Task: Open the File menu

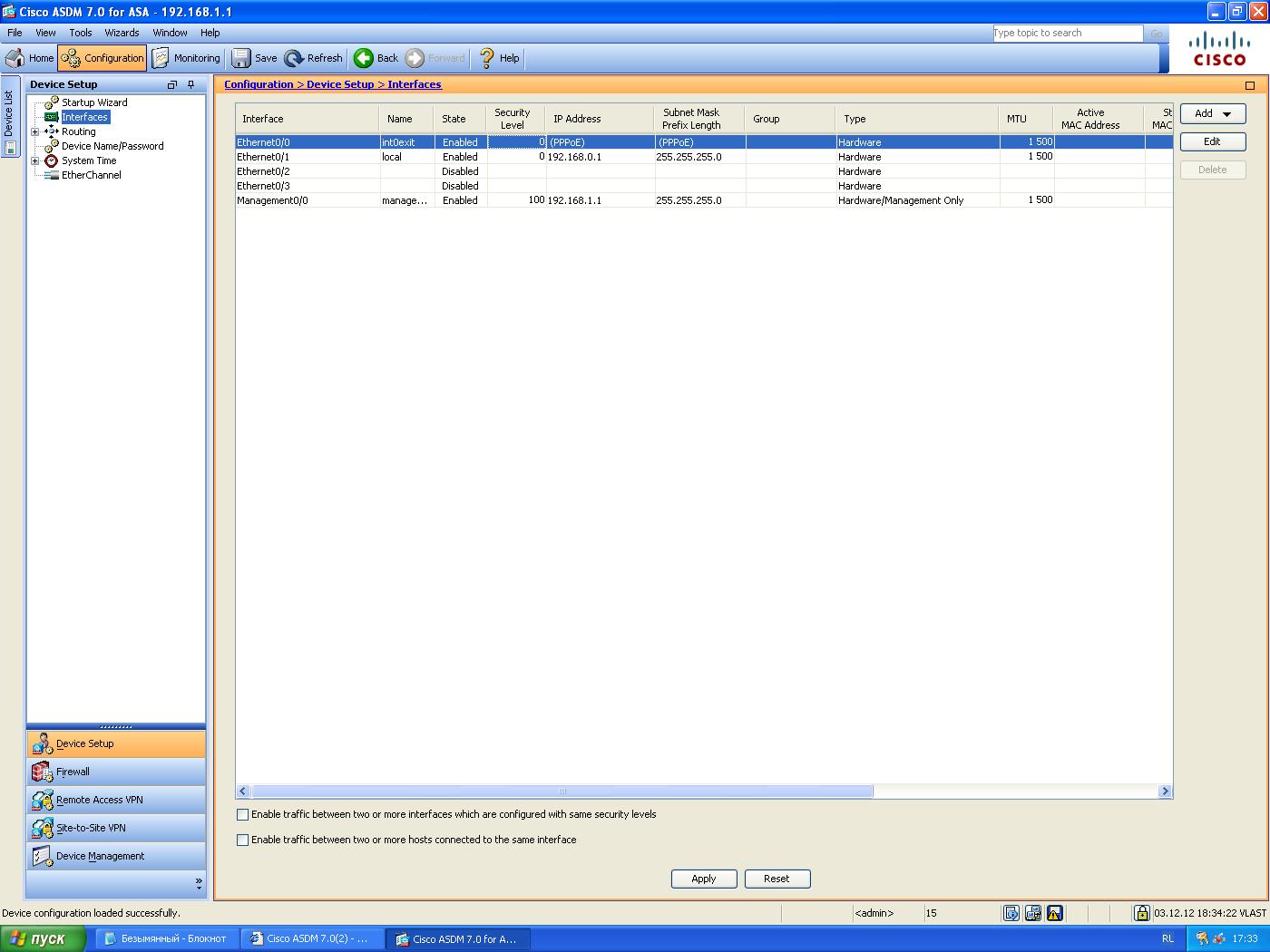Action: (15, 33)
